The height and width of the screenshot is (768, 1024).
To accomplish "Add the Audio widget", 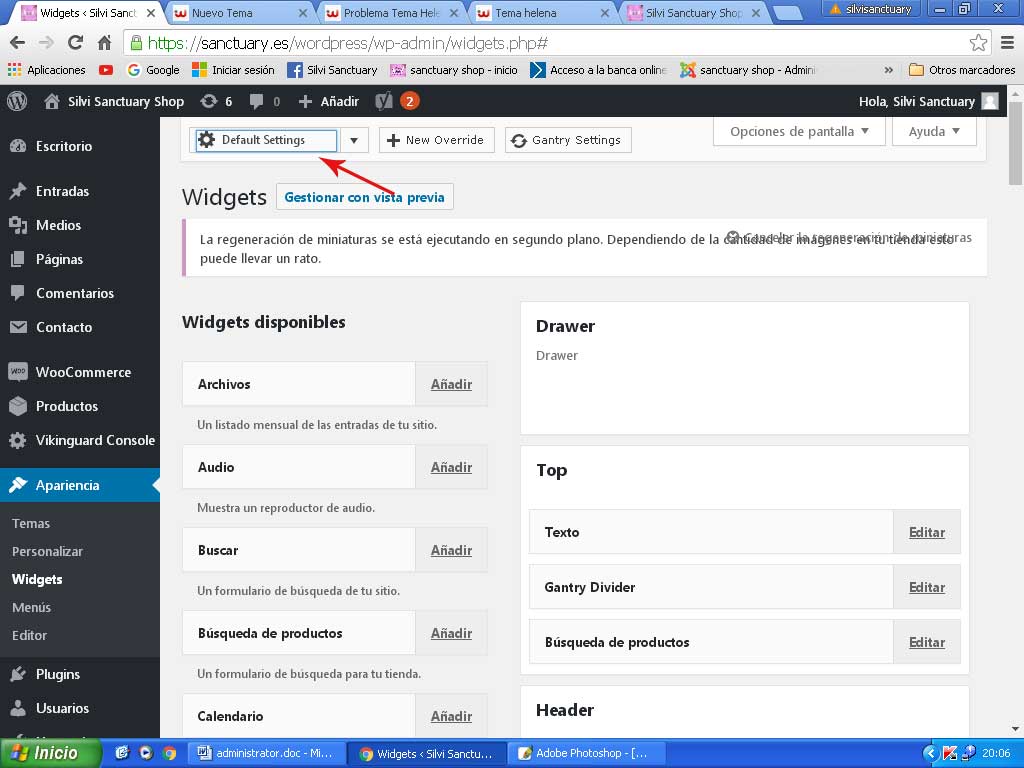I will pyautogui.click(x=451, y=467).
